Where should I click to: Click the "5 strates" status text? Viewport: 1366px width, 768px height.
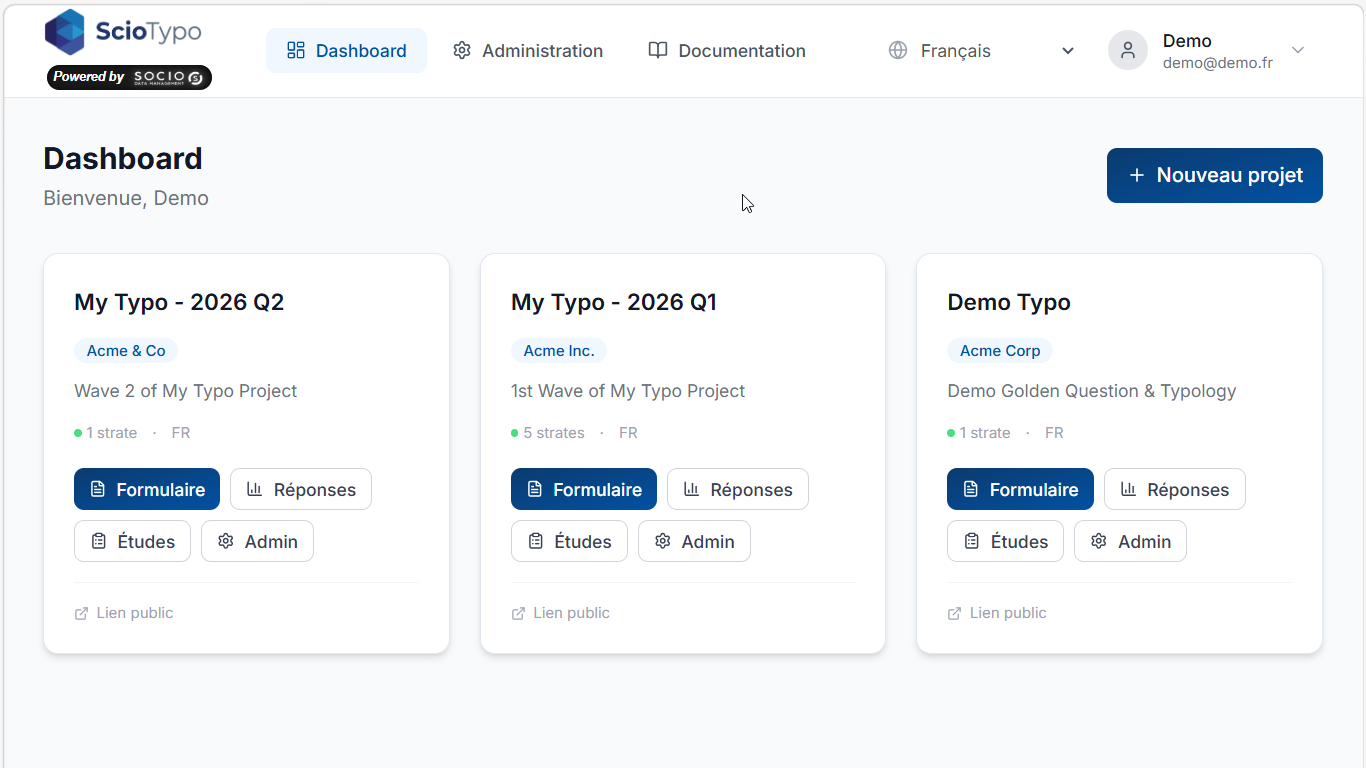coord(554,433)
